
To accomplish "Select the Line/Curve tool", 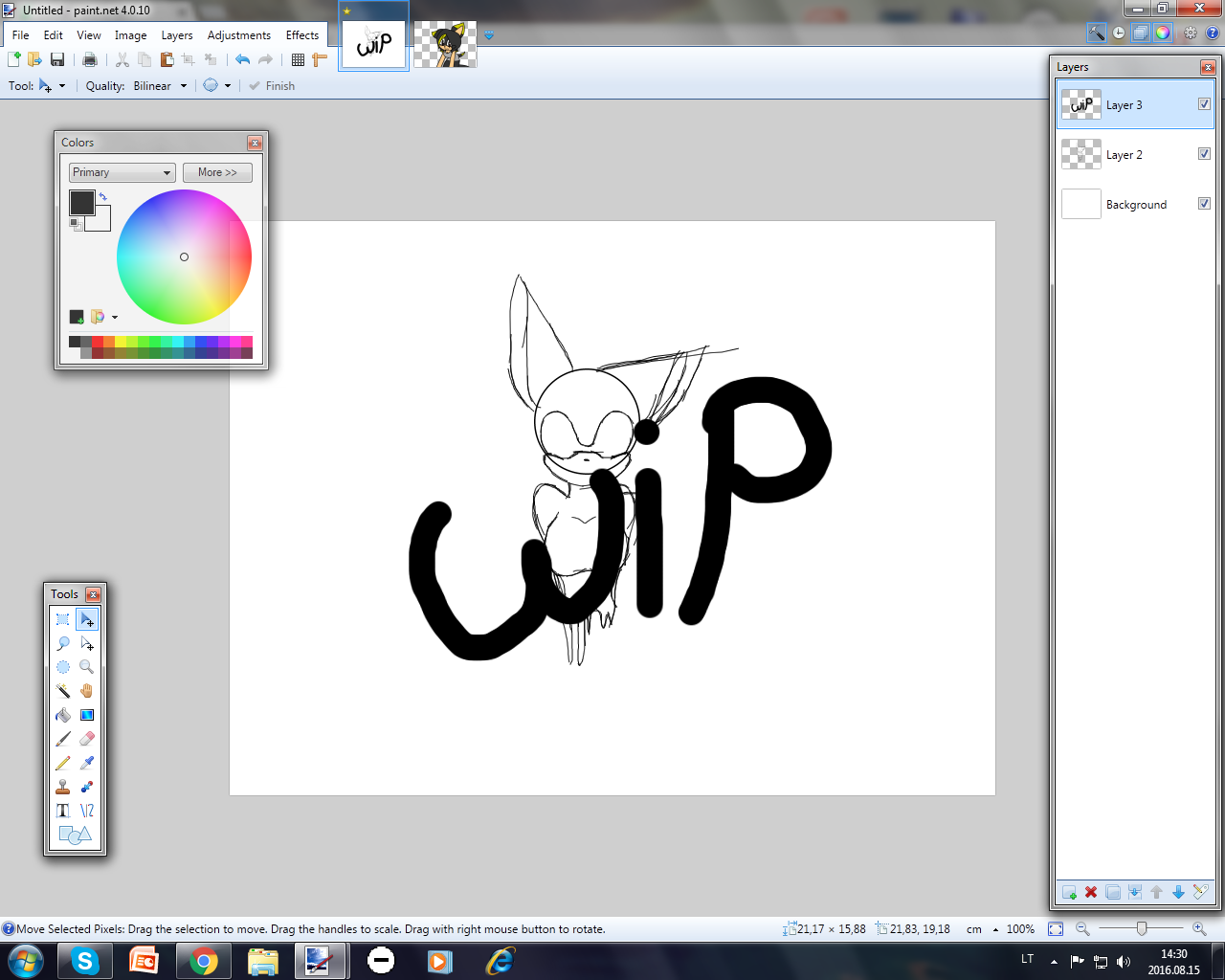I will [x=87, y=811].
